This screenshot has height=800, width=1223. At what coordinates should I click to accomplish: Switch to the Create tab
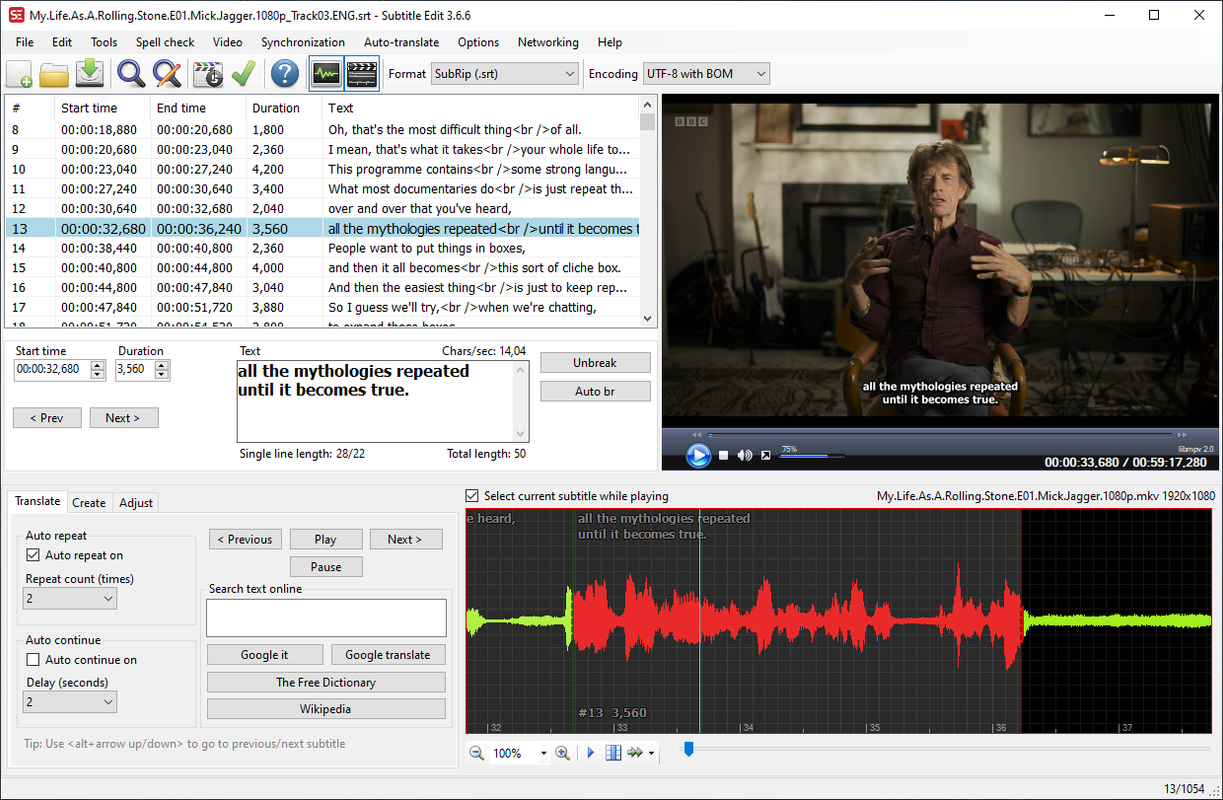89,503
